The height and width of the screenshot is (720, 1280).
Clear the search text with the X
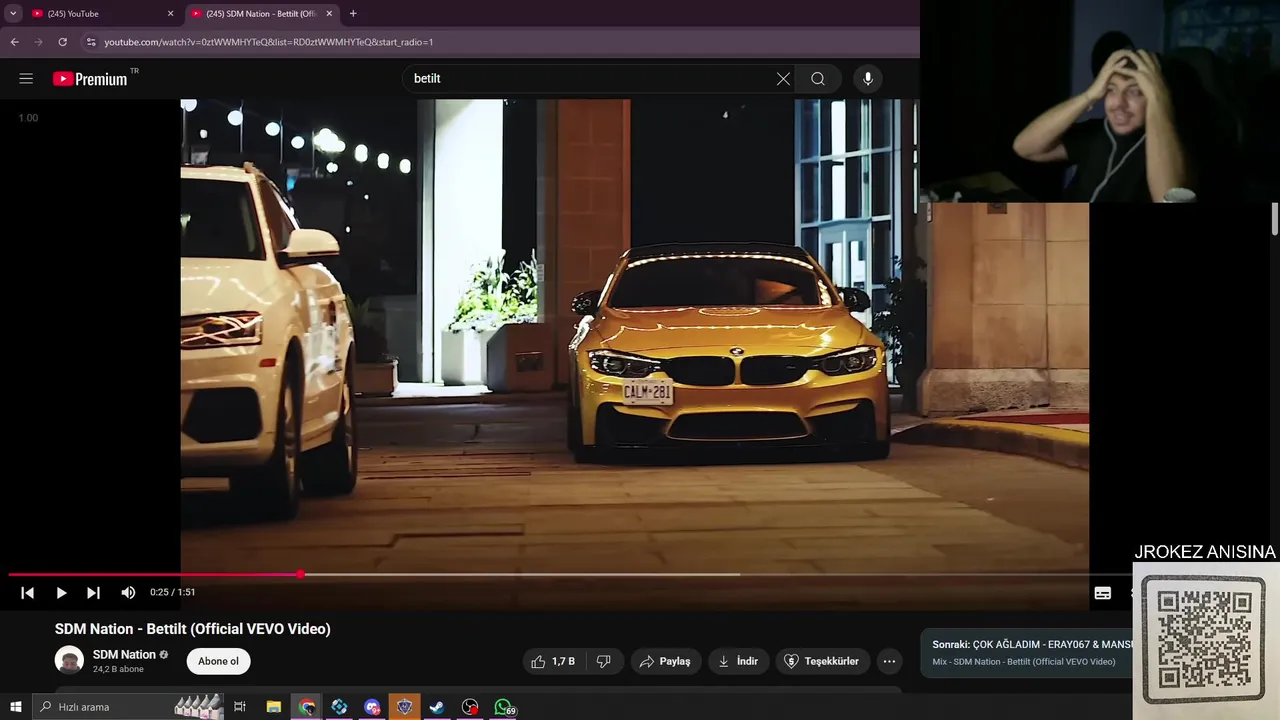pyautogui.click(x=783, y=79)
